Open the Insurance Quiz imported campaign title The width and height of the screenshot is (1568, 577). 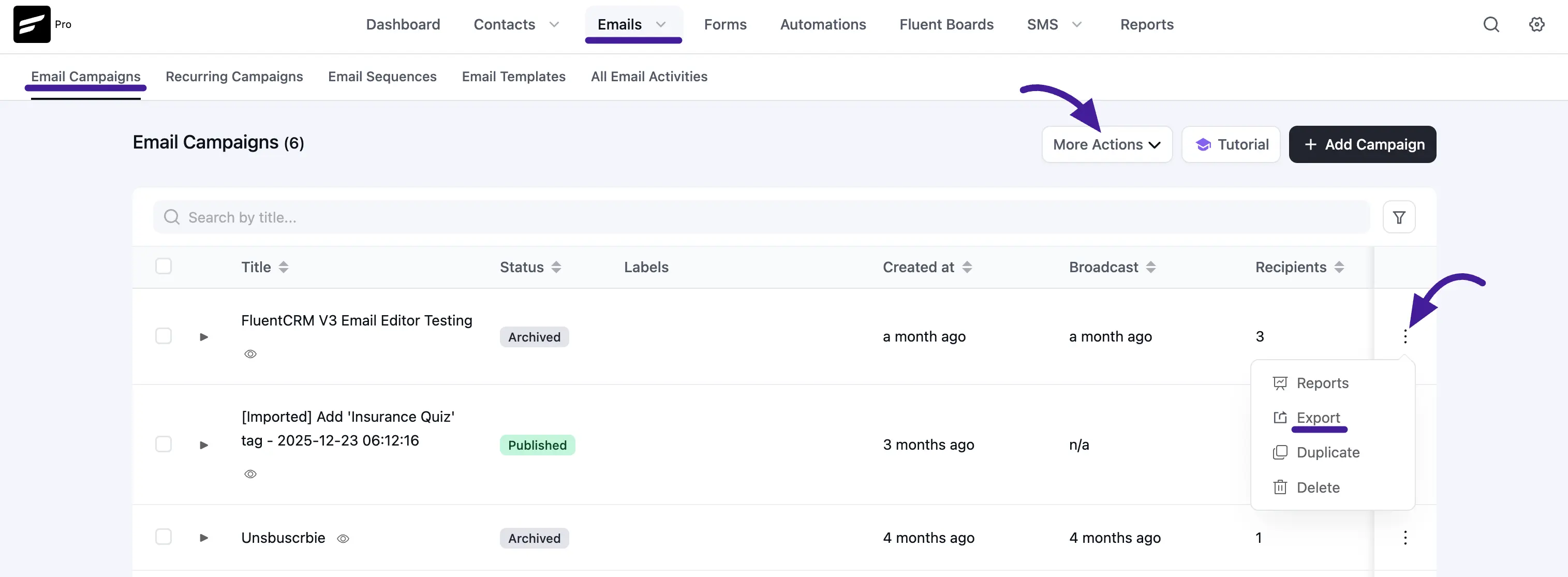coord(348,428)
